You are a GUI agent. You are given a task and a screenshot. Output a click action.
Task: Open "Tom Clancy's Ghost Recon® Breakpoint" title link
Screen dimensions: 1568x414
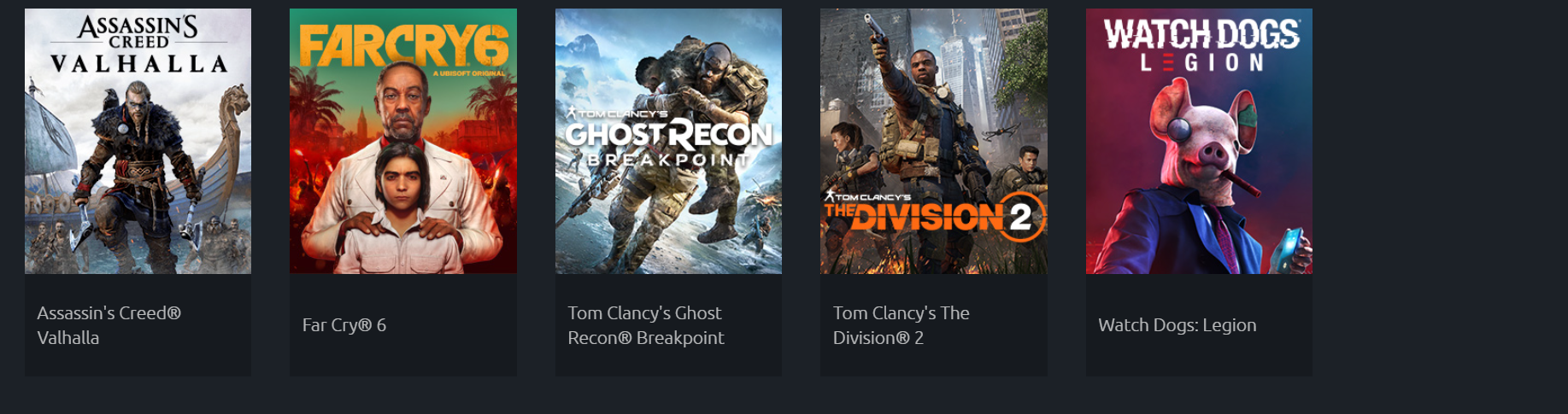click(x=646, y=325)
